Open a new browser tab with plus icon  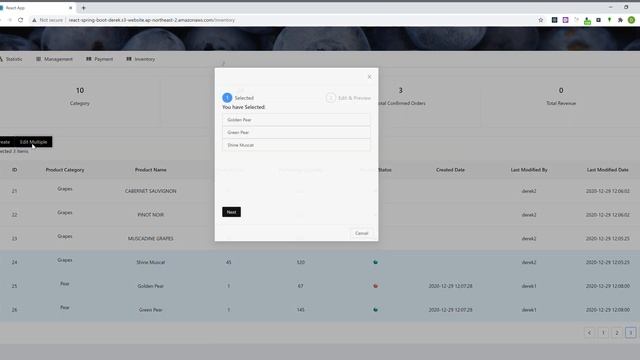pyautogui.click(x=83, y=8)
